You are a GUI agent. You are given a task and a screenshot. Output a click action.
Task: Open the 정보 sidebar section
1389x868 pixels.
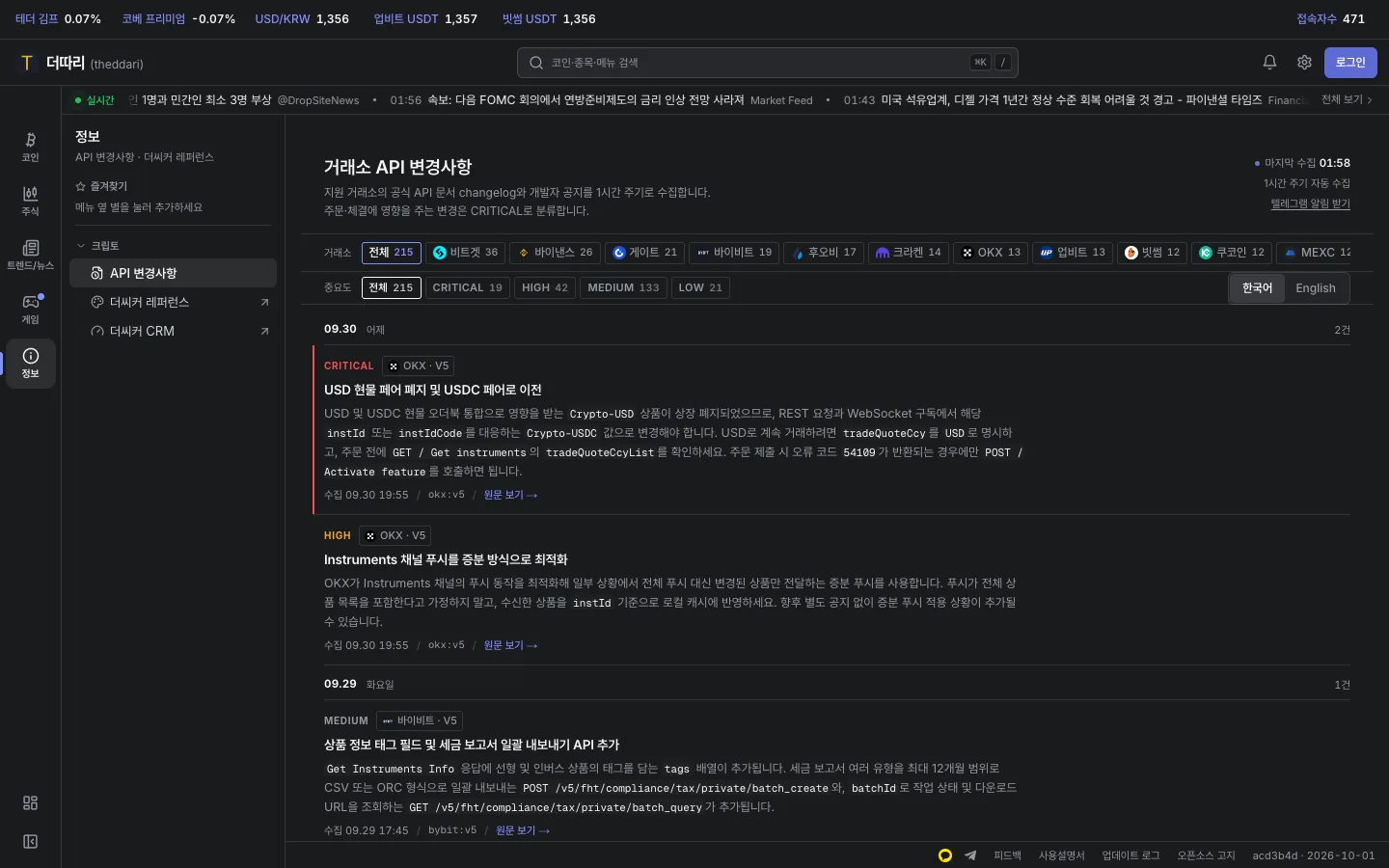(x=30, y=363)
